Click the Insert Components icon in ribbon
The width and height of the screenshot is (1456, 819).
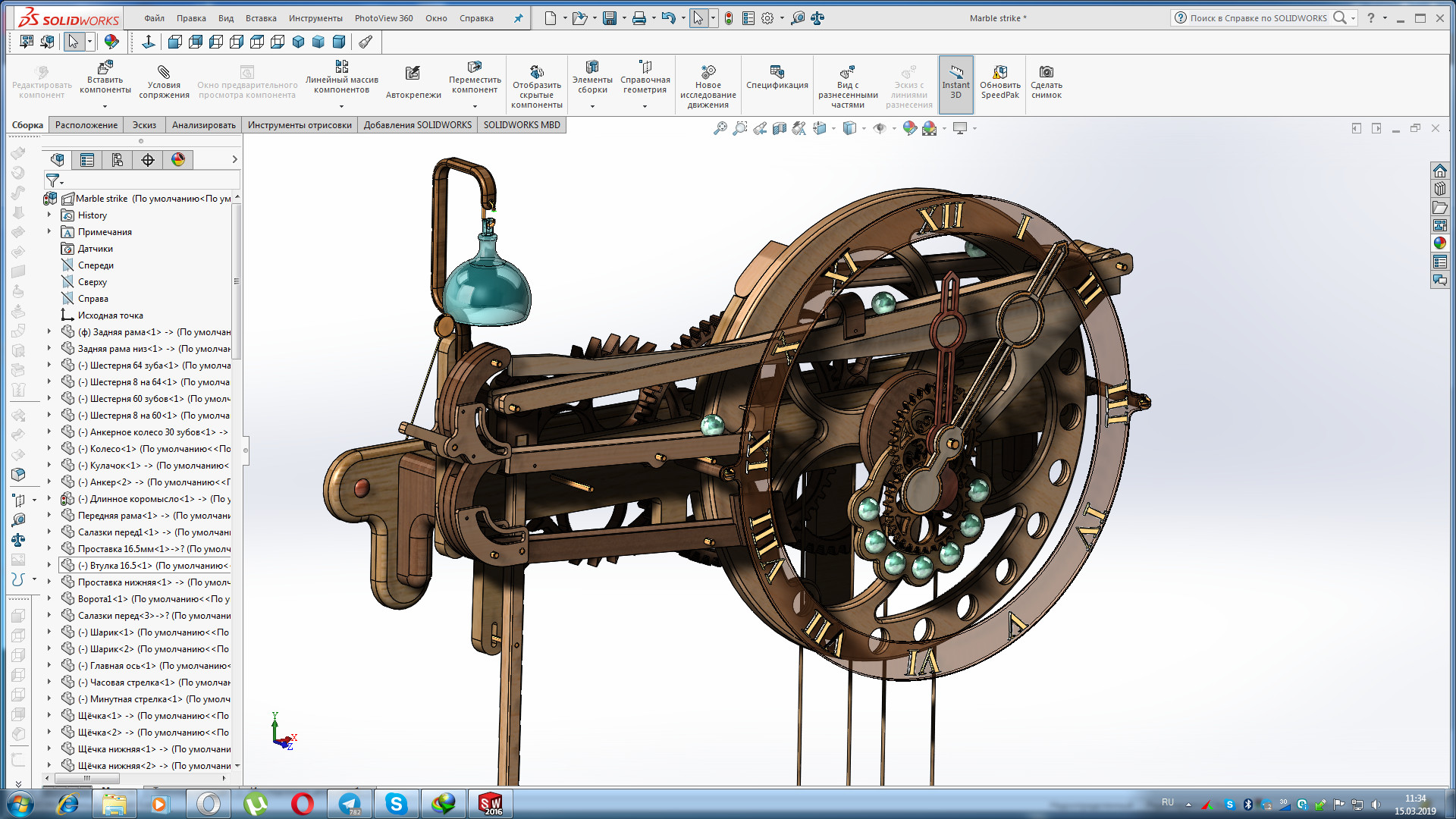[105, 67]
